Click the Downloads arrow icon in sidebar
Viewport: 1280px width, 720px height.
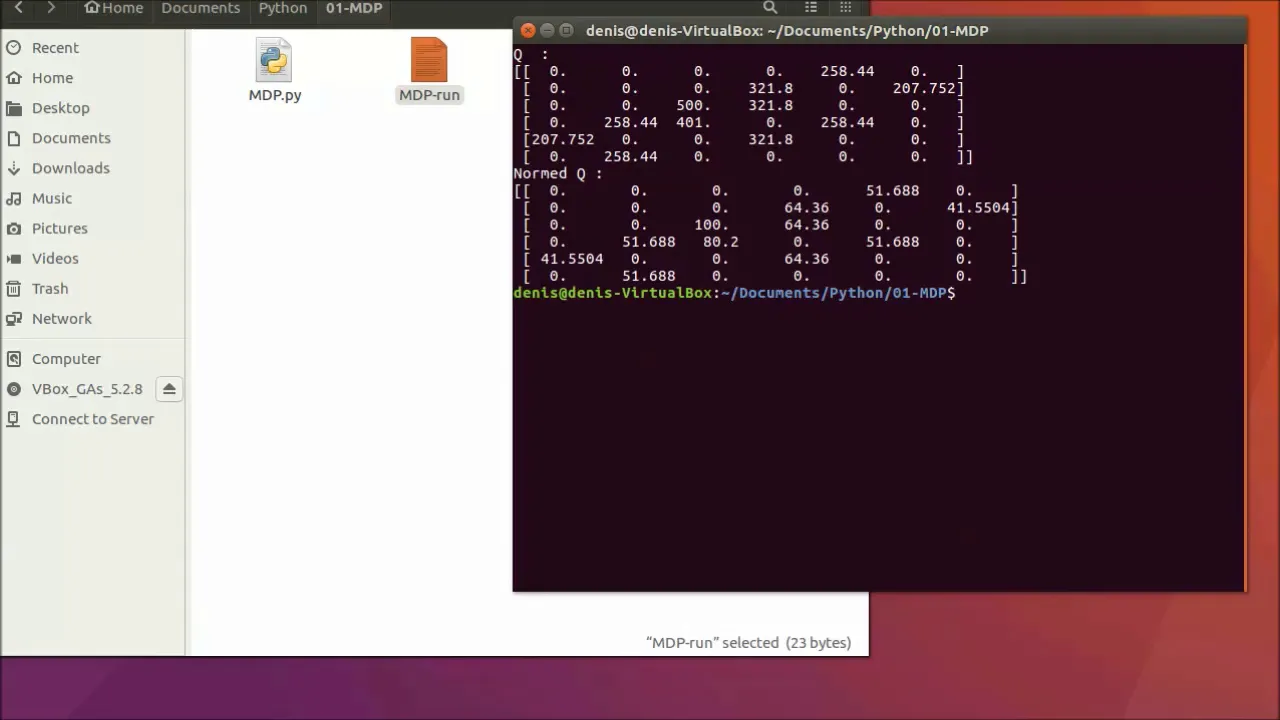[x=14, y=168]
